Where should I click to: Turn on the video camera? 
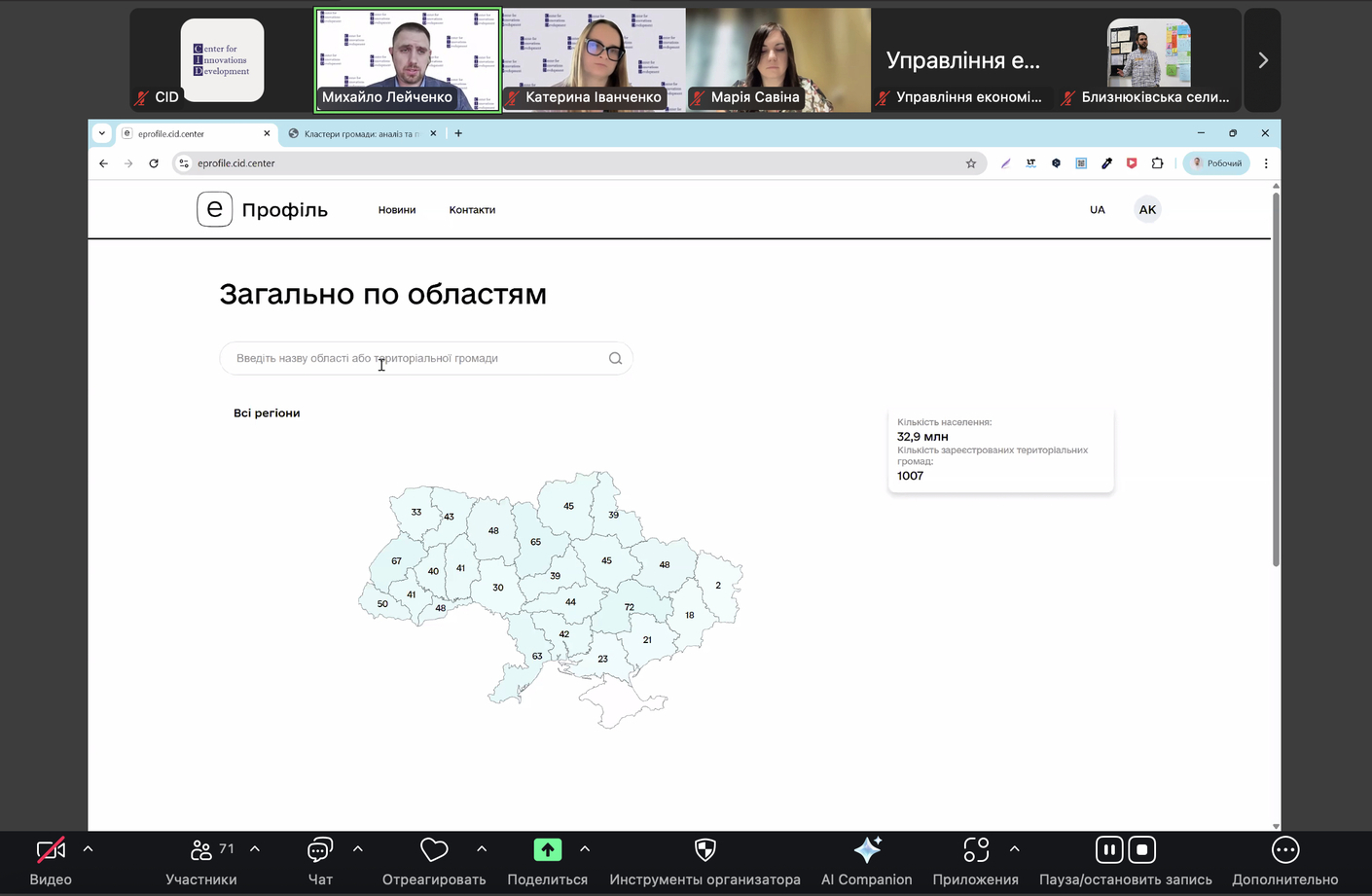click(51, 850)
